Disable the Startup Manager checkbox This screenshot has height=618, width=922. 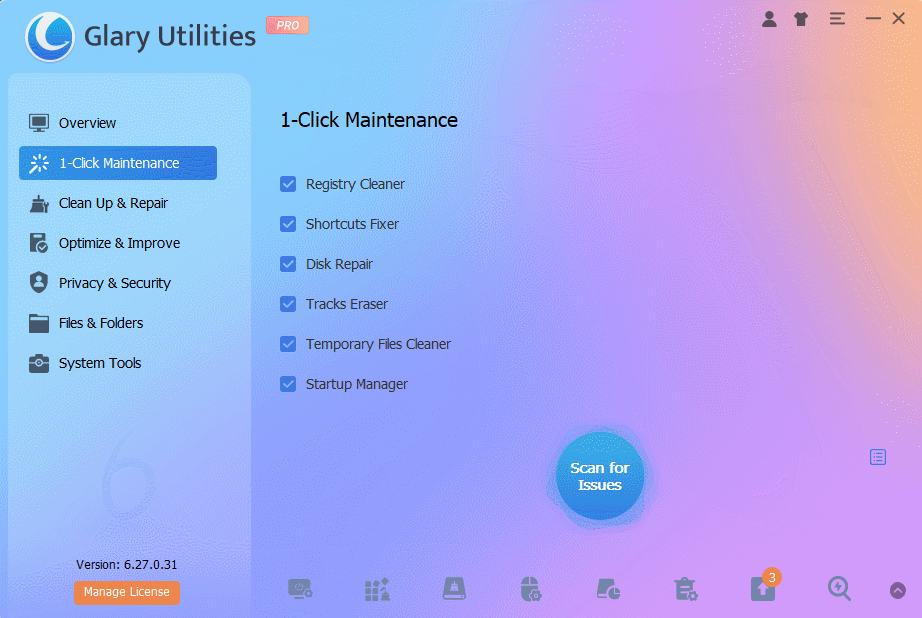tap(288, 384)
